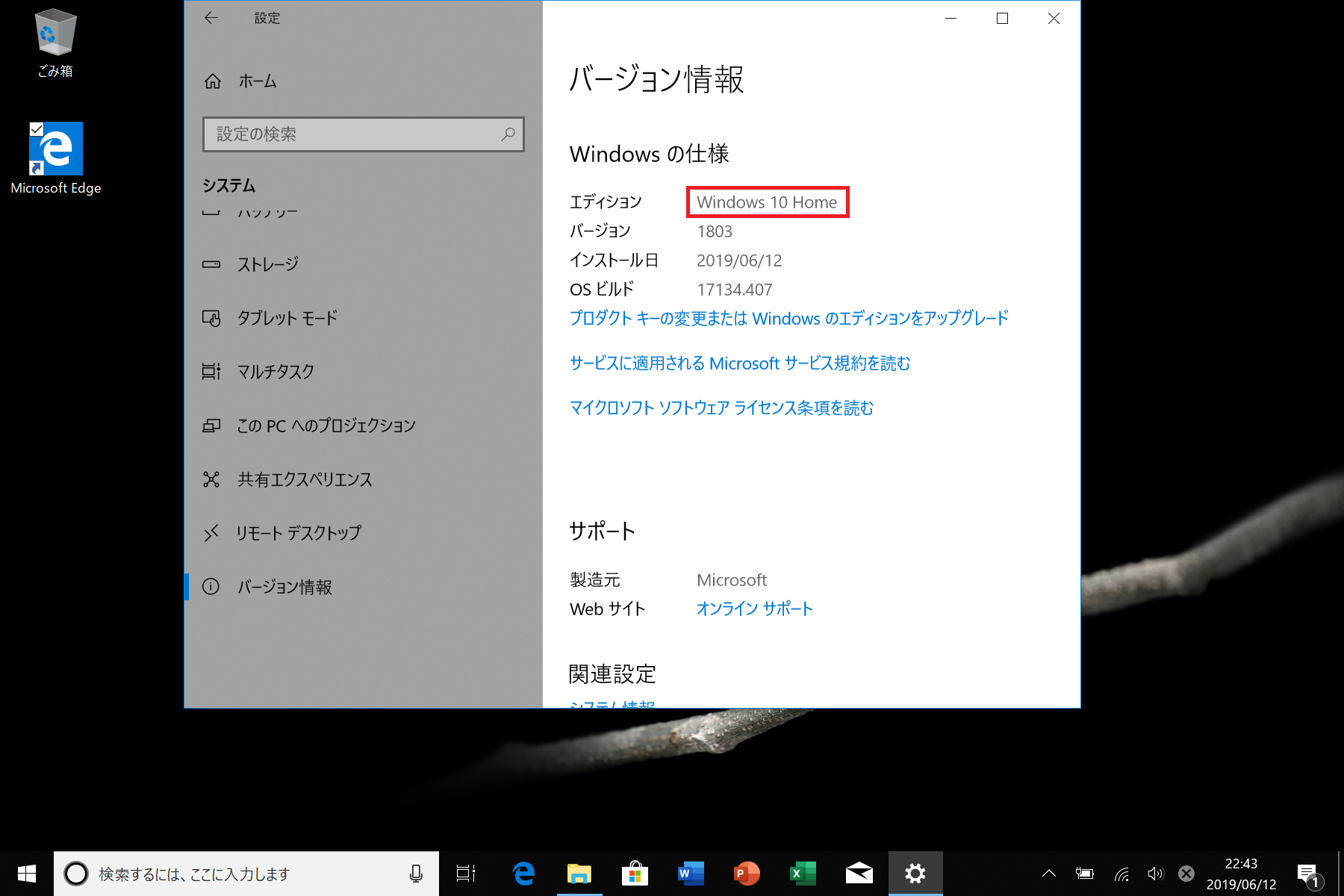Open この PC へのプロジェクション settings
The height and width of the screenshot is (896, 1344).
tap(326, 426)
